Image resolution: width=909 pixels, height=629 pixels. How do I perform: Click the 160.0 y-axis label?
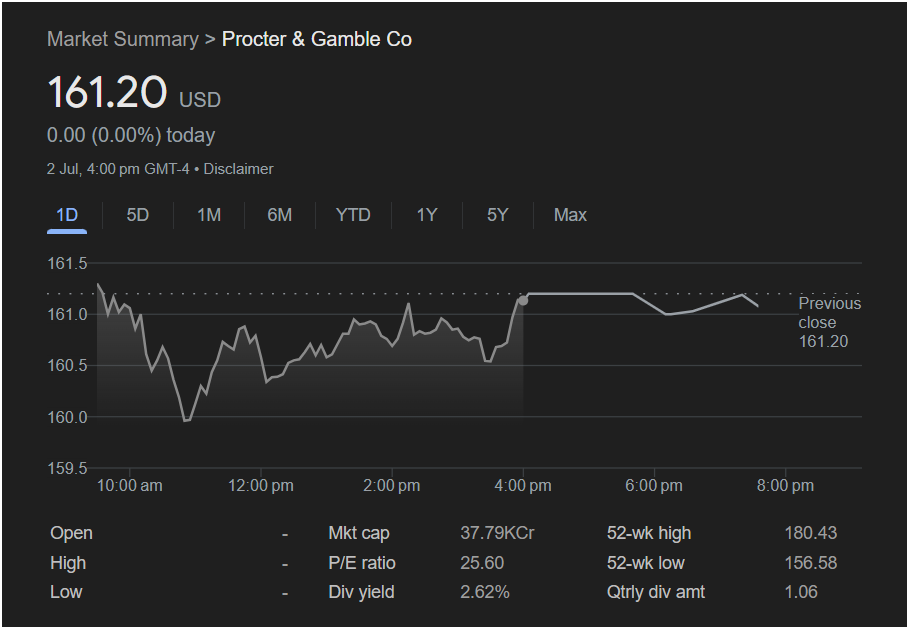click(x=67, y=417)
